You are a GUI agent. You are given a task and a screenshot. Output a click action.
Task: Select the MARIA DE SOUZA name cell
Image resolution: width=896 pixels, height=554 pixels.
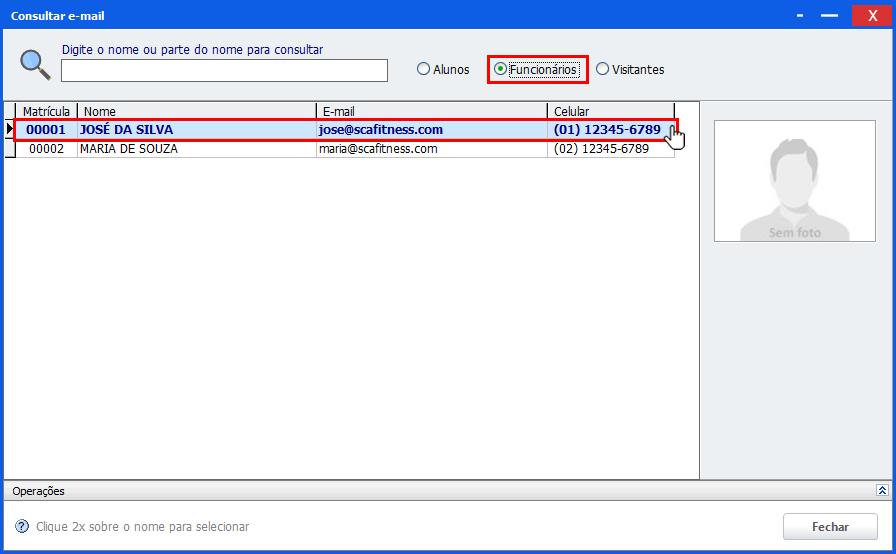point(197,148)
